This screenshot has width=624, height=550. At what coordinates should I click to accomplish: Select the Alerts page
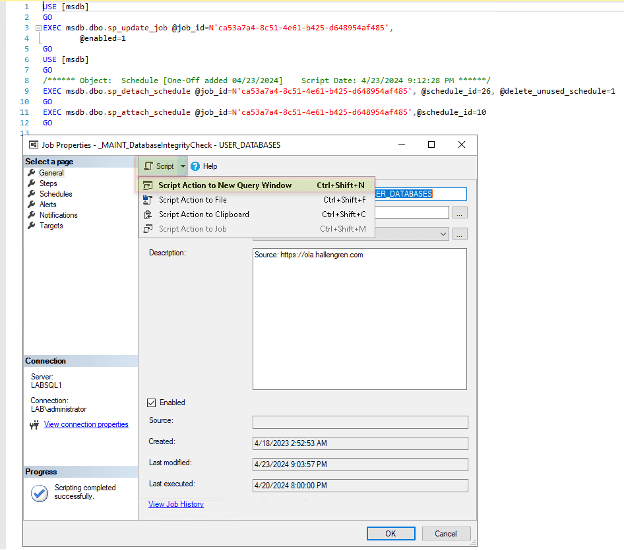click(48, 204)
